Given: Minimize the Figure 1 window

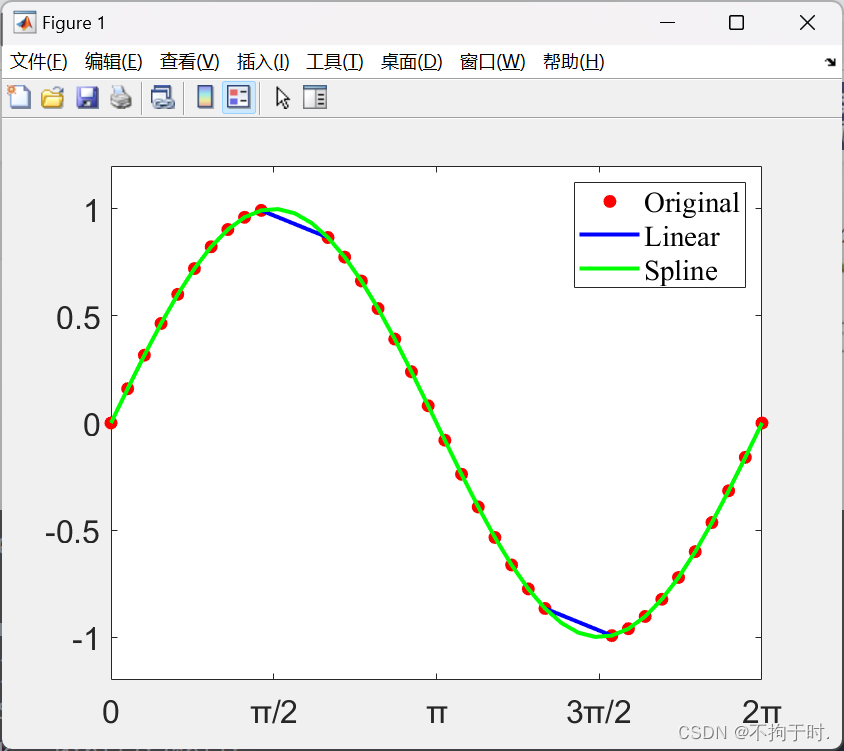Looking at the screenshot, I should [667, 23].
